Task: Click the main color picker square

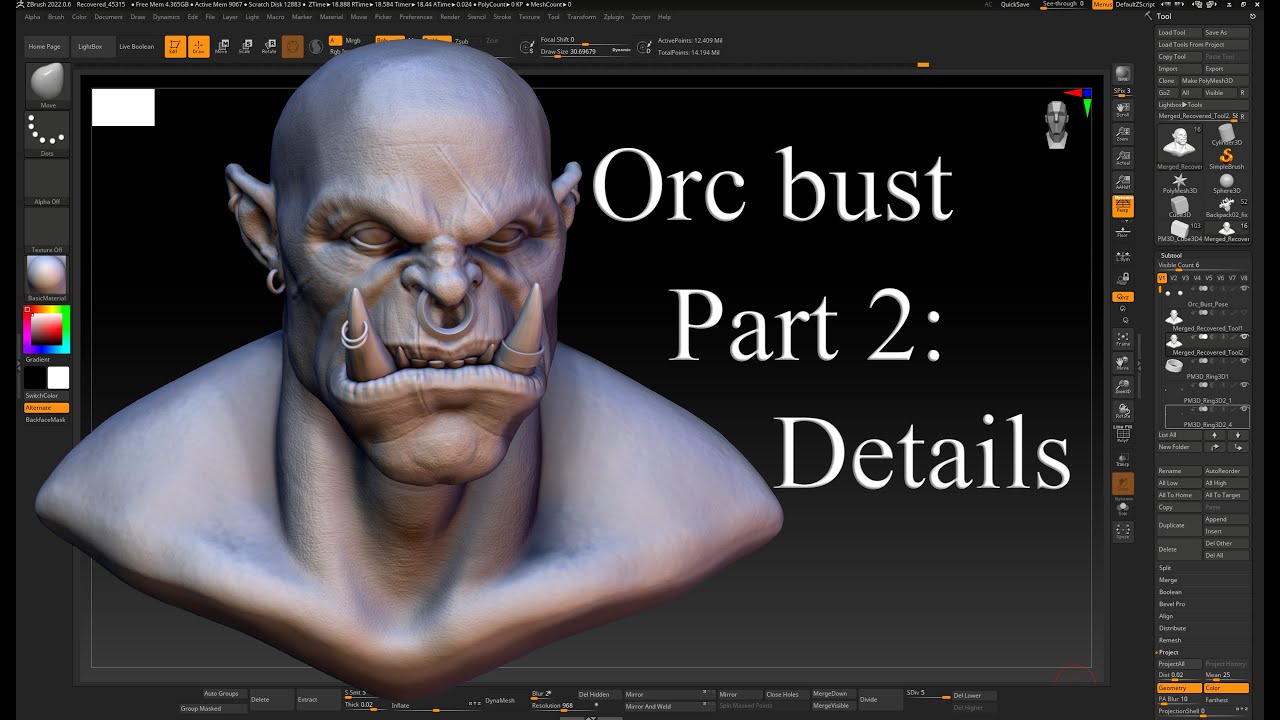Action: click(47, 329)
